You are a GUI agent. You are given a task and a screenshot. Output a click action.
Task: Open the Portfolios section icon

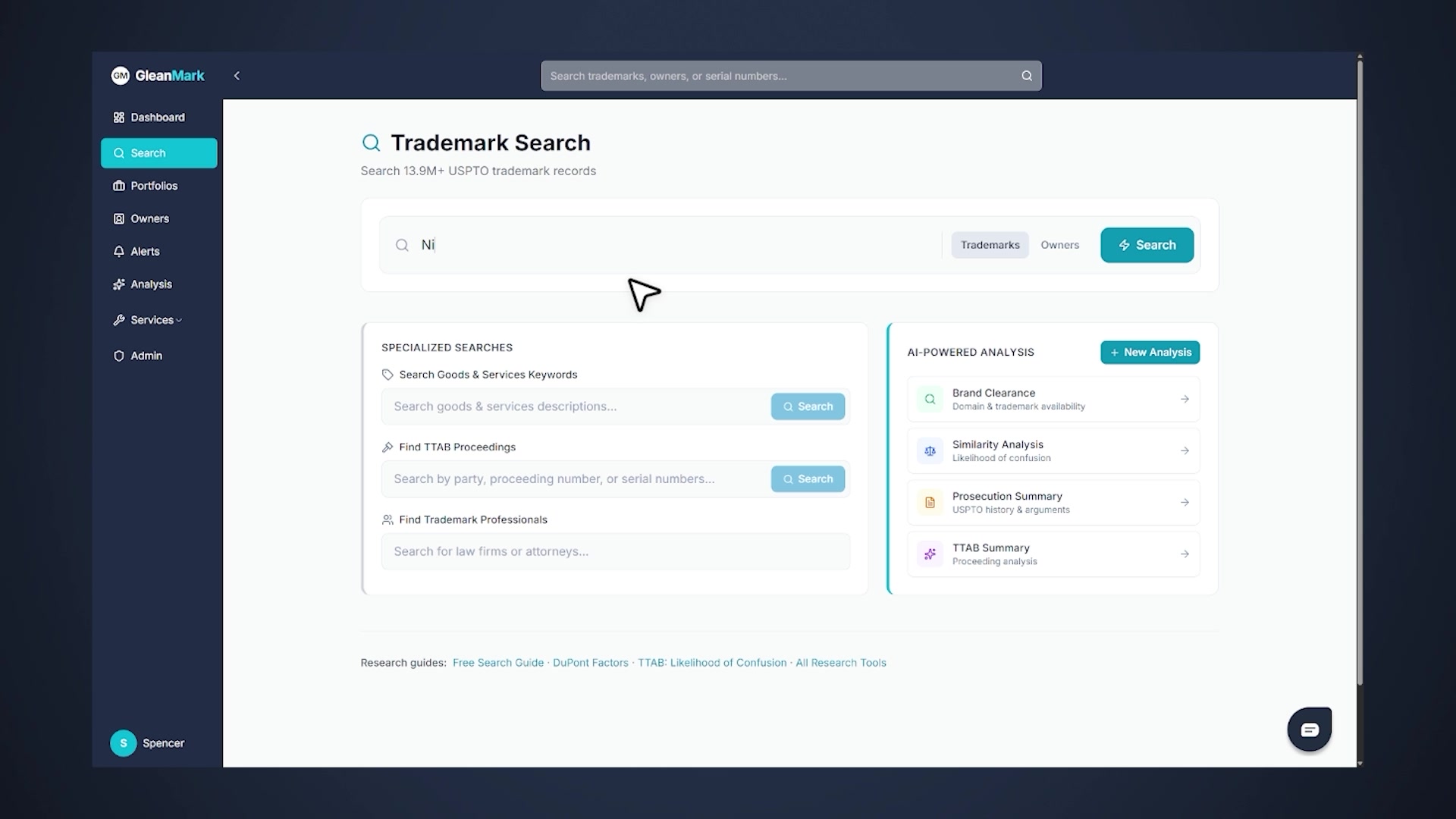[119, 186]
